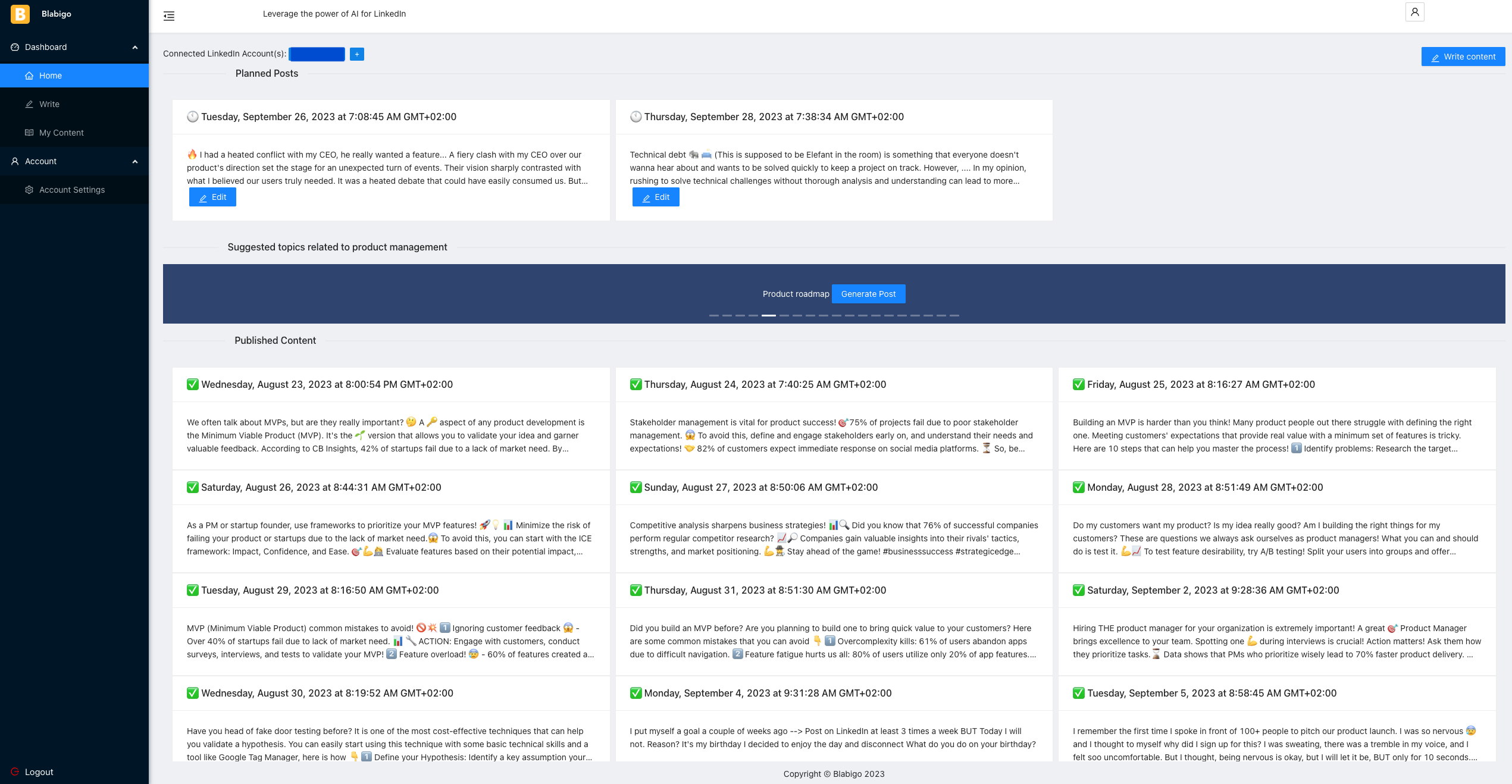1512x784 pixels.
Task: Go to Home in sidebar
Action: 74,76
